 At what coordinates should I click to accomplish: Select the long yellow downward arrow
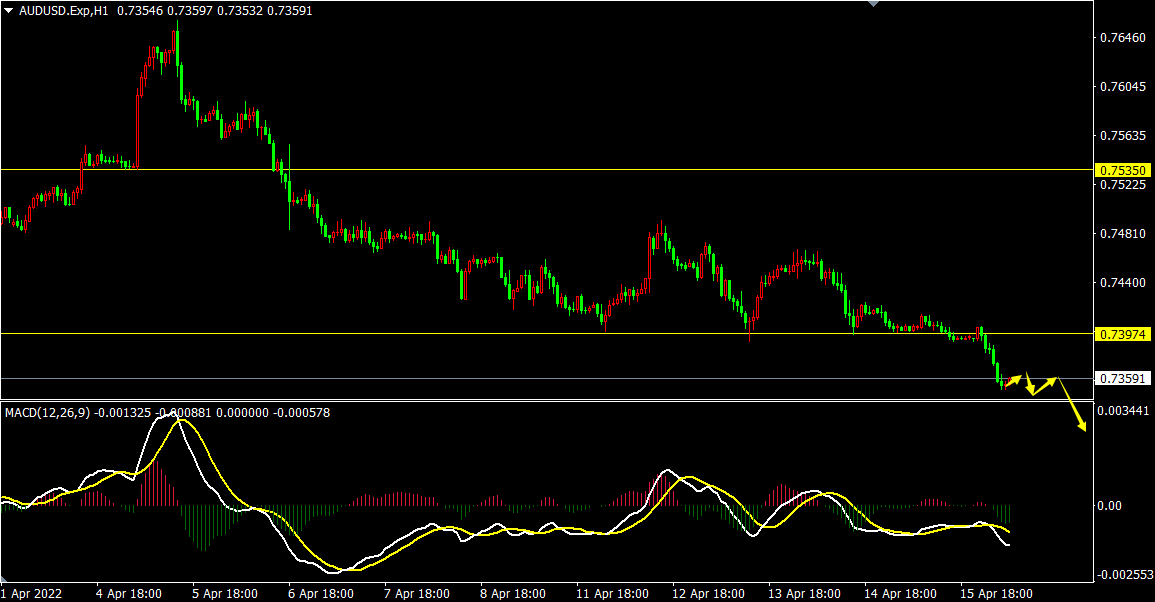pyautogui.click(x=1072, y=406)
